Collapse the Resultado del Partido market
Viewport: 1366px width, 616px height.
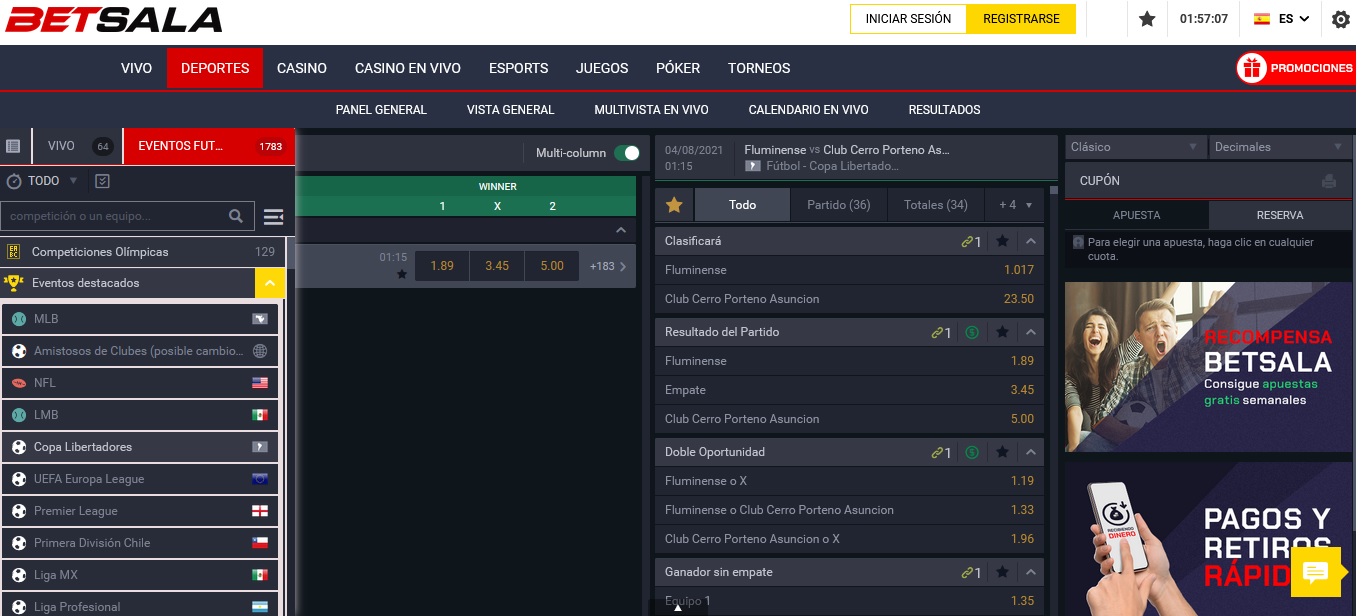1030,332
